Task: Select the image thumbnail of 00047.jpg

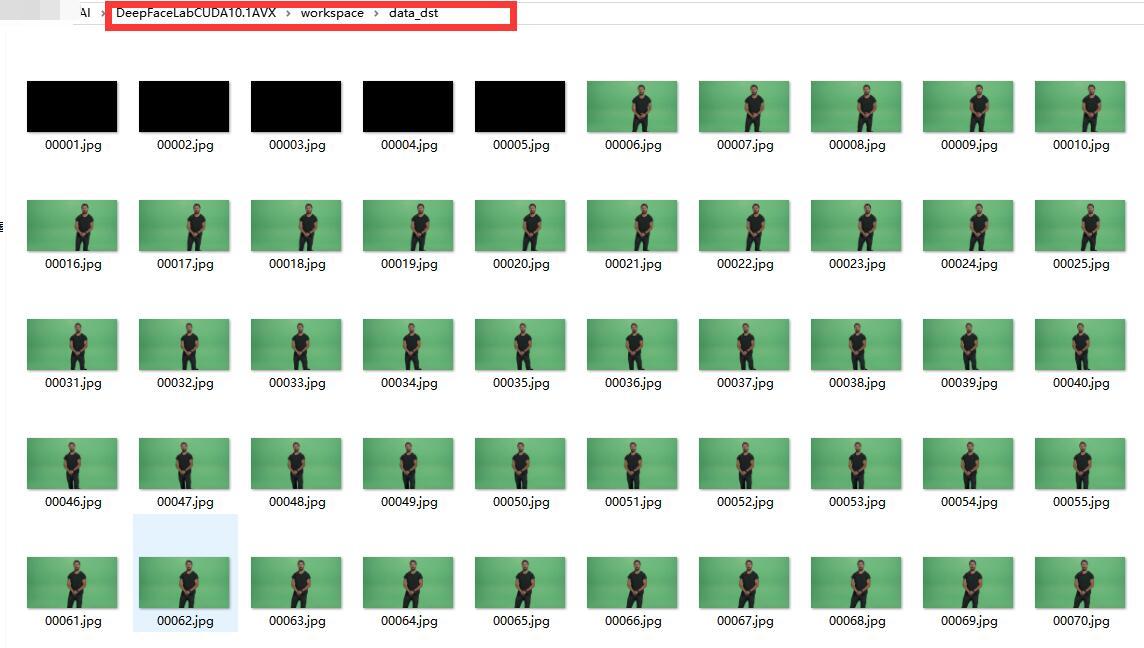Action: (184, 463)
